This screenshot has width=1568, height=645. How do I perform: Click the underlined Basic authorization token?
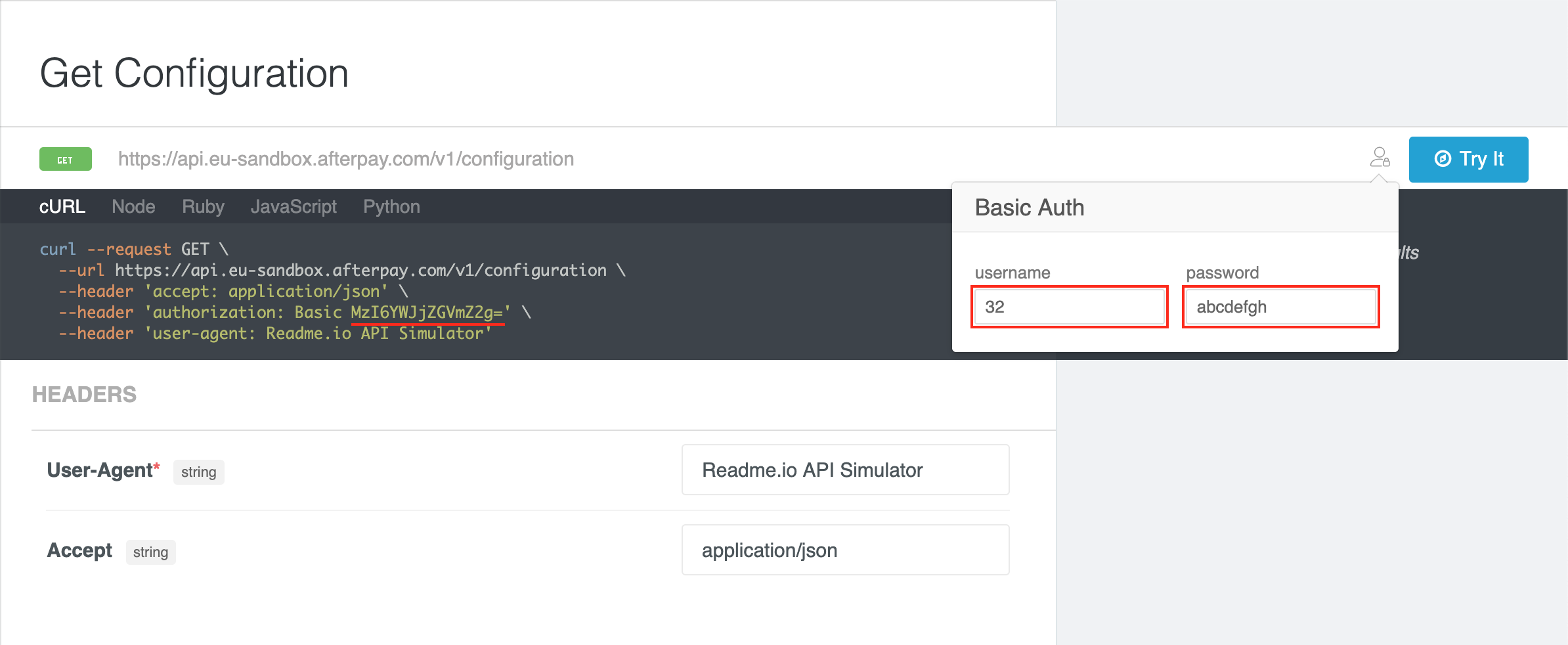(427, 313)
